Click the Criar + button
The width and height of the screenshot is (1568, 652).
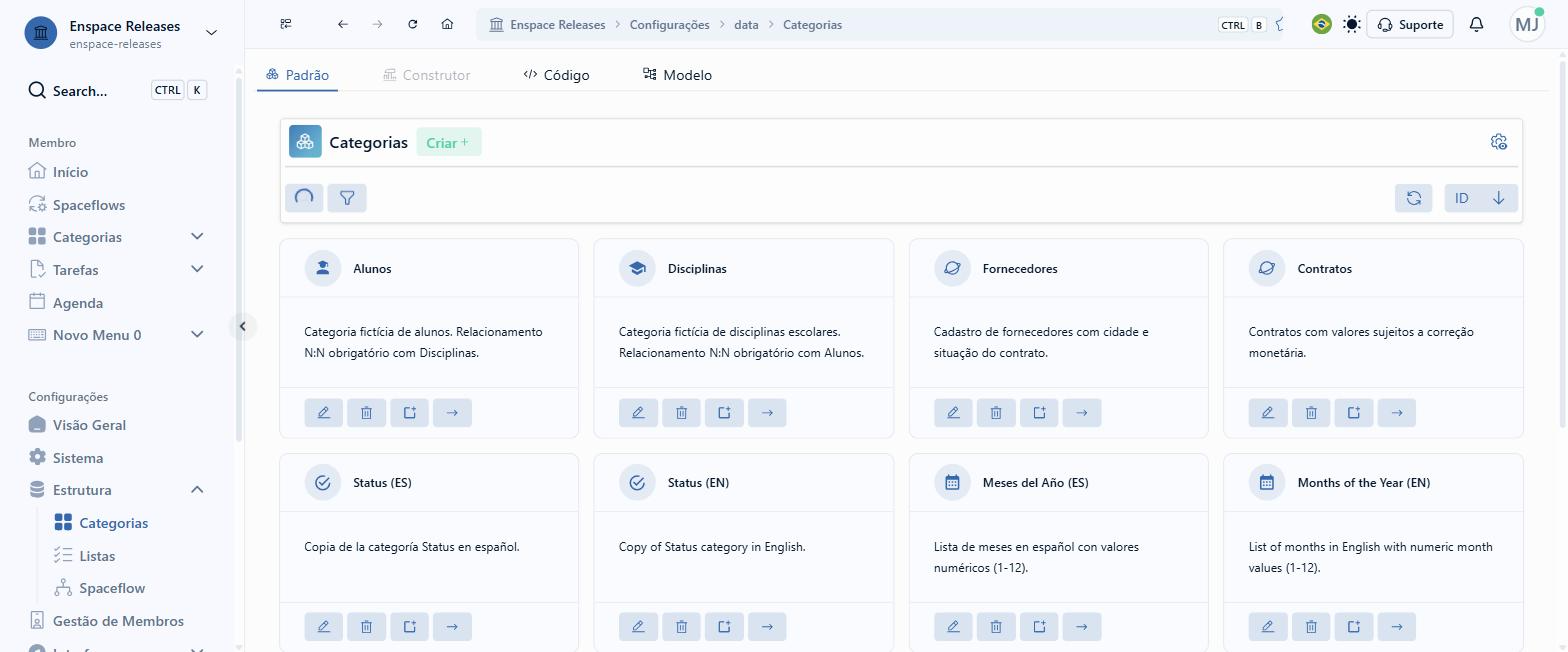(448, 142)
